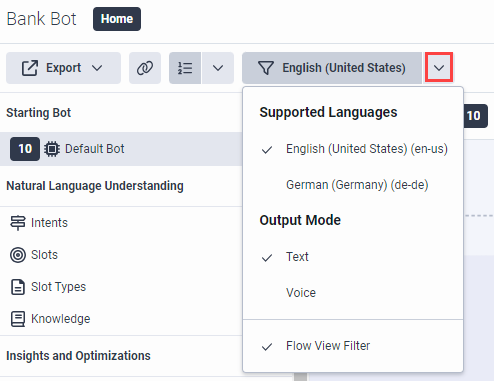This screenshot has width=494, height=381.
Task: Click the Slots target icon
Action: click(x=18, y=255)
